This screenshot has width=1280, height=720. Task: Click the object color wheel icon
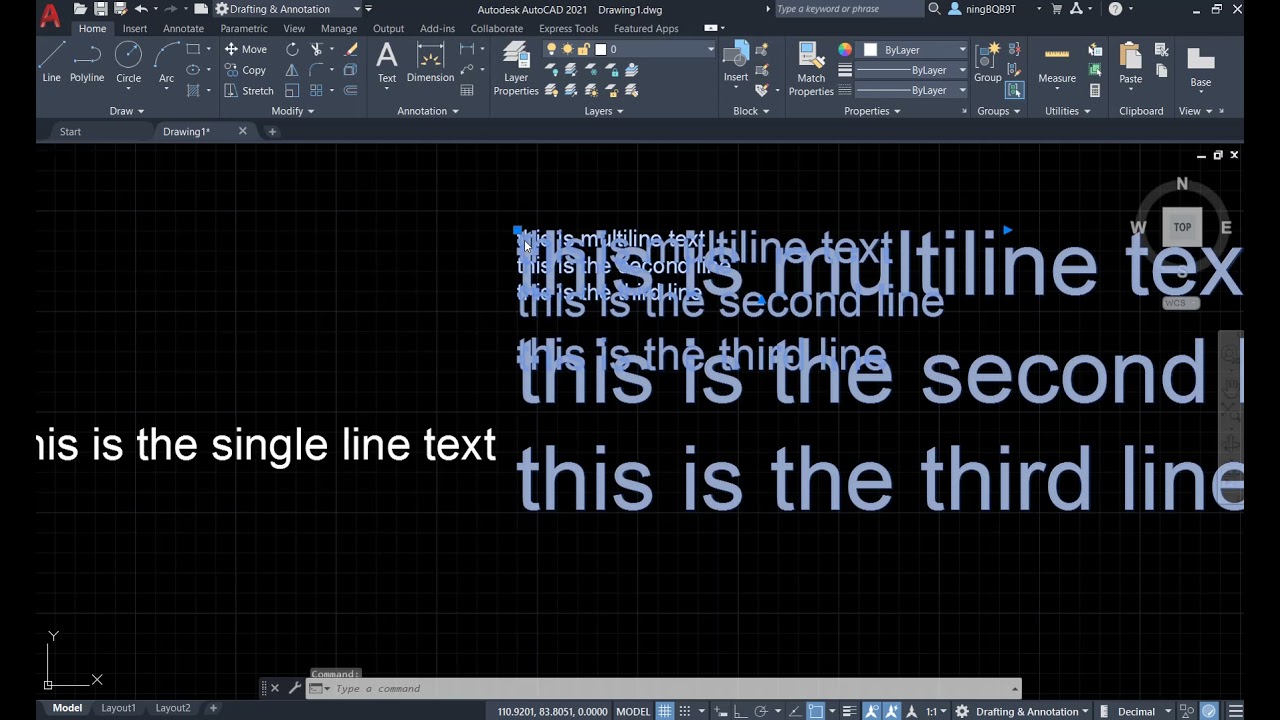845,49
